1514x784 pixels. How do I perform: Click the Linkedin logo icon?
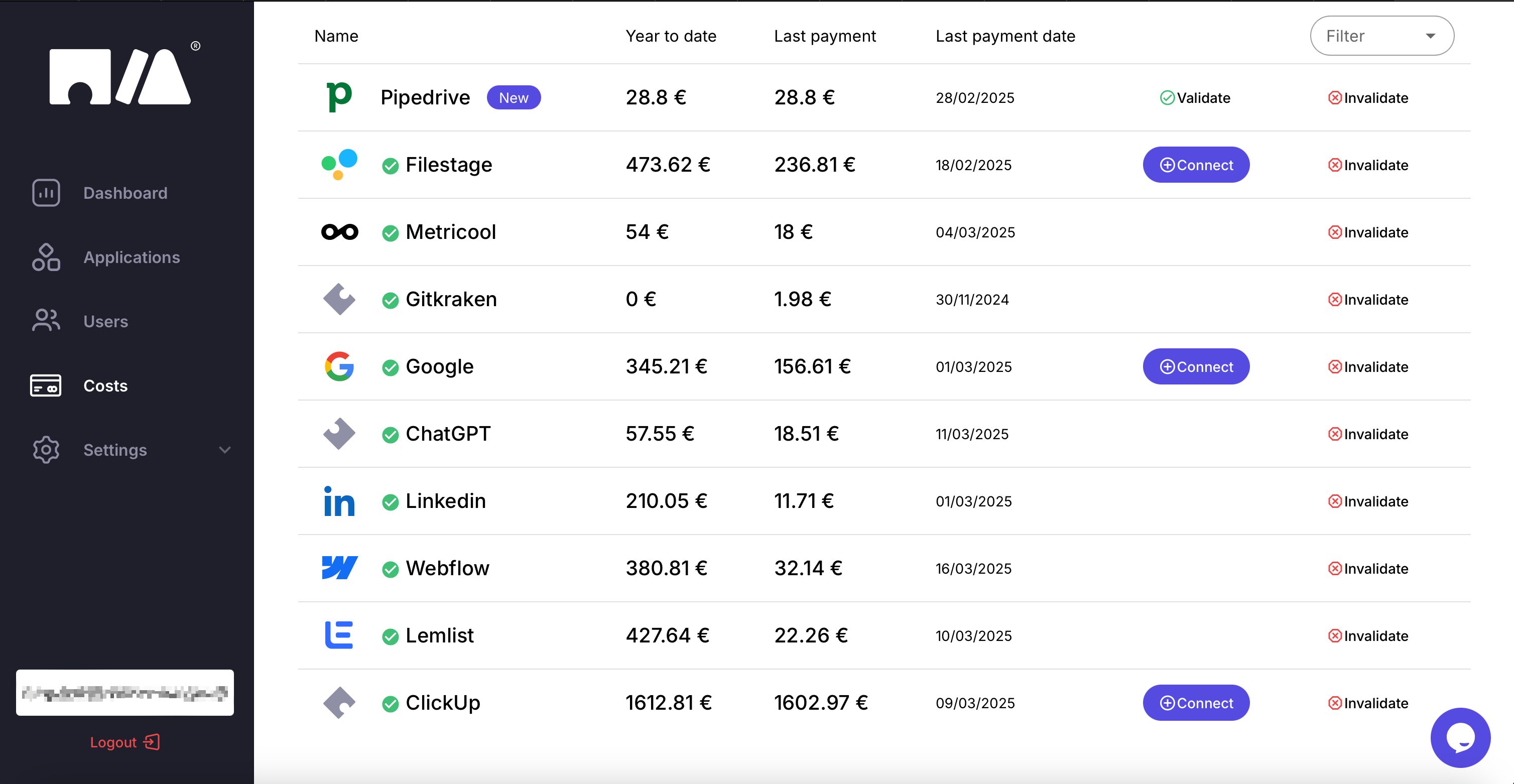pyautogui.click(x=339, y=501)
